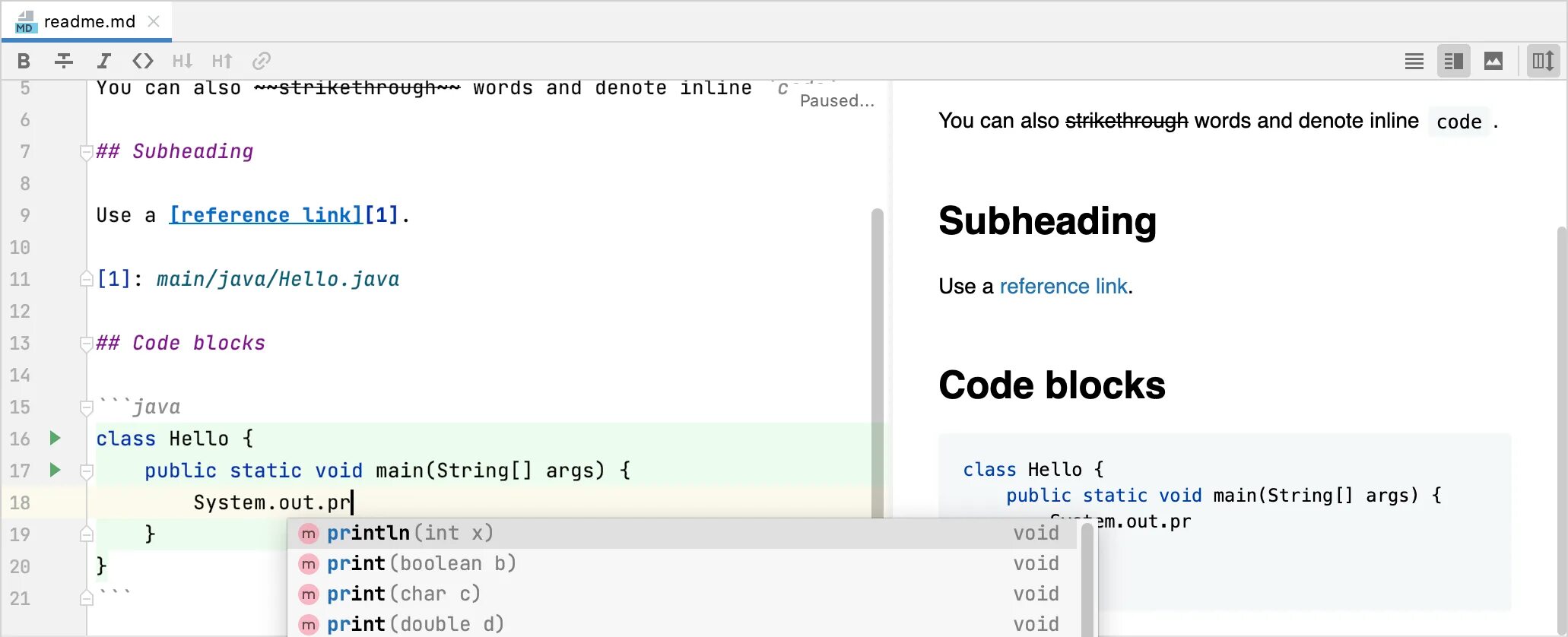Click the '## Subheading' source line
Image resolution: width=1568 pixels, height=637 pixels.
pos(175,151)
